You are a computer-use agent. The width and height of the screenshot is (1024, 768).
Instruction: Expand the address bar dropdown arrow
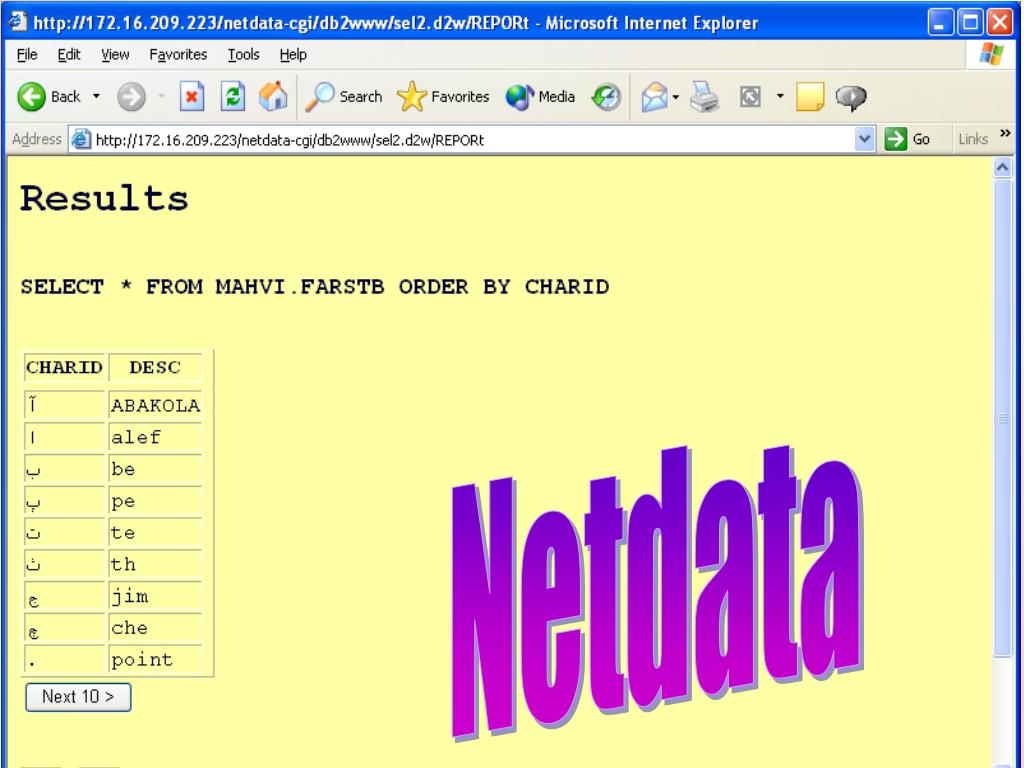coord(865,139)
